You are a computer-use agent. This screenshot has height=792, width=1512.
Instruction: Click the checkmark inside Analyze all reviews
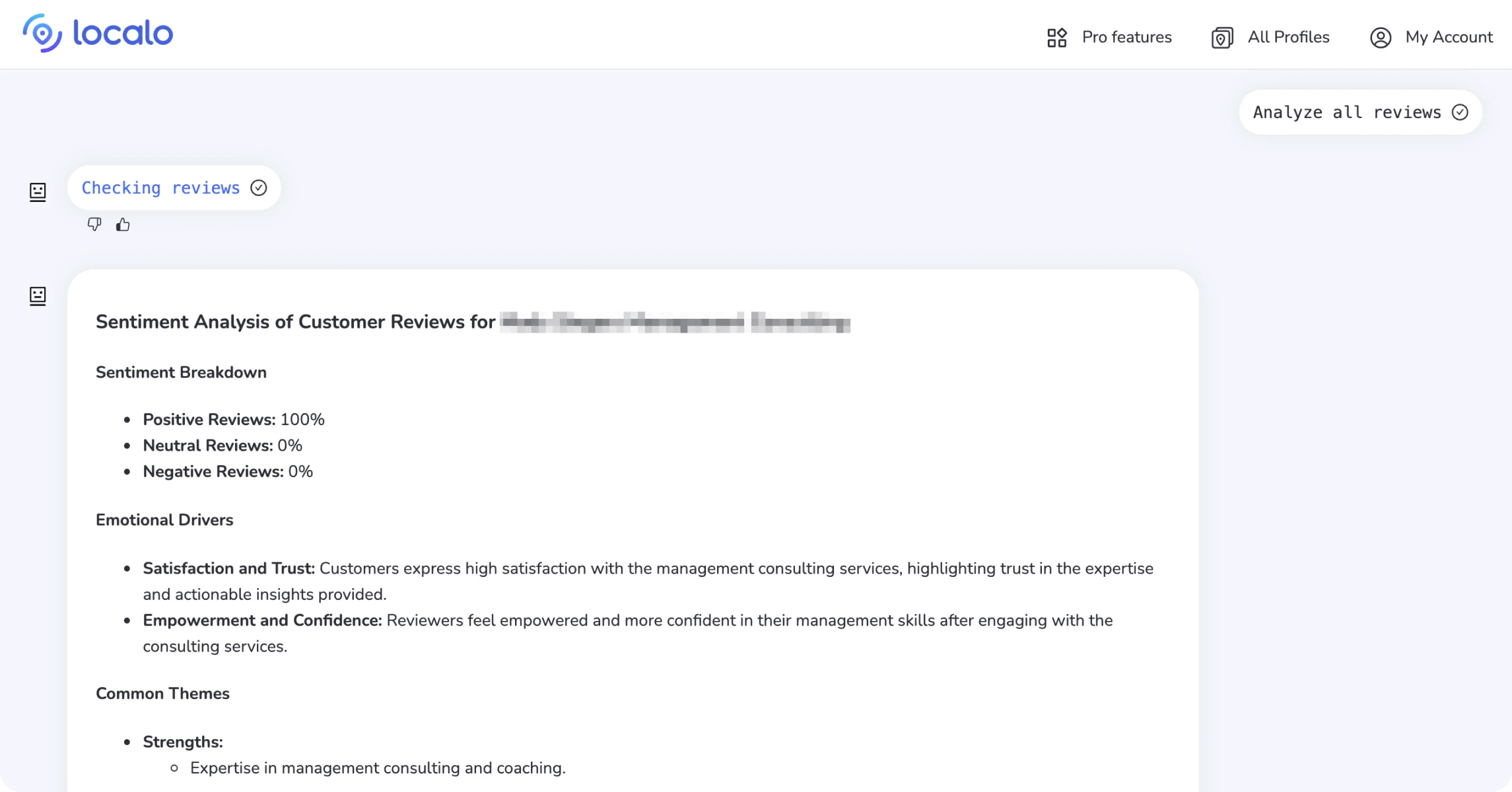pyautogui.click(x=1460, y=112)
